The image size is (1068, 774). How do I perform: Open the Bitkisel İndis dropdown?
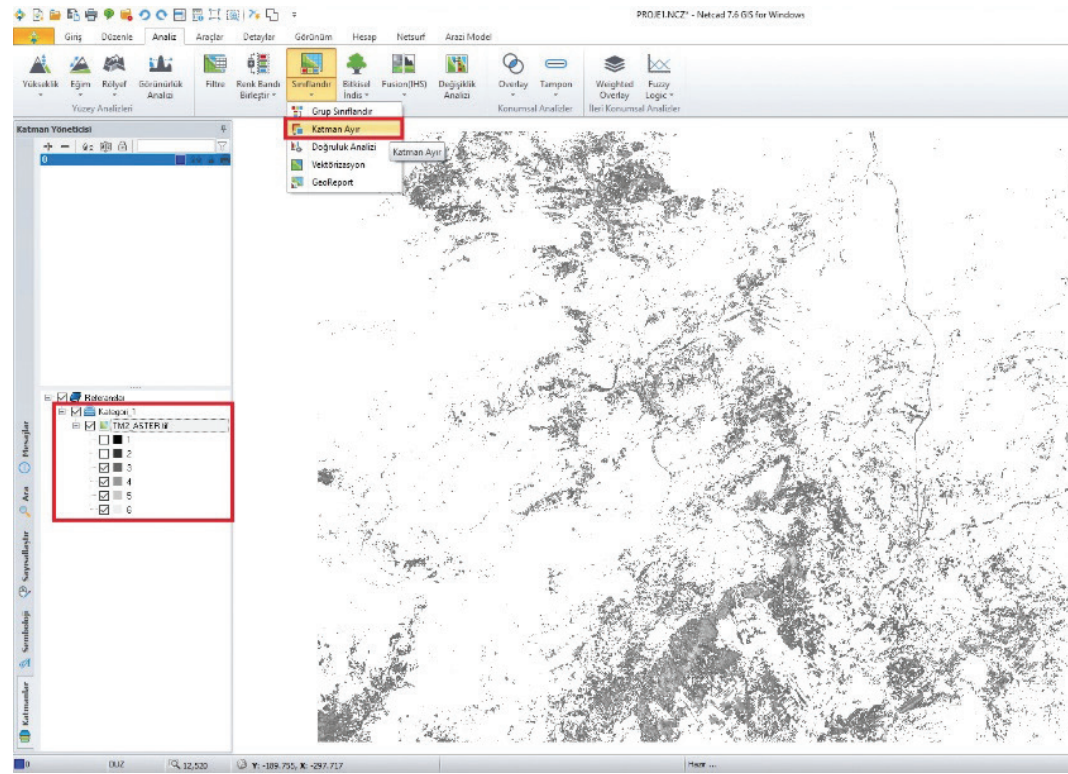(x=356, y=95)
